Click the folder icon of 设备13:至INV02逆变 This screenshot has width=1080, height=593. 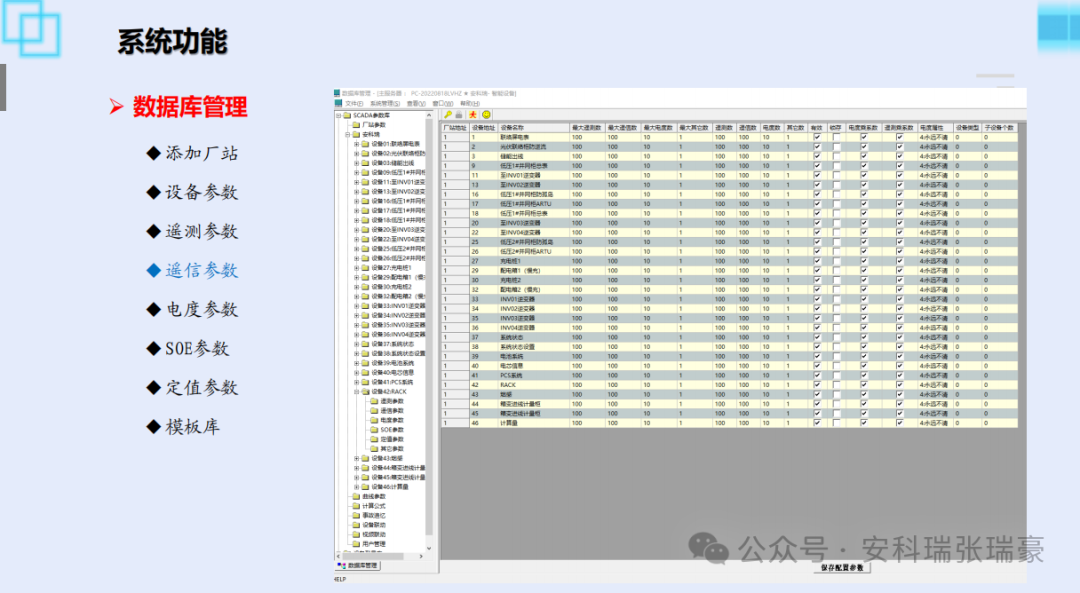click(366, 191)
